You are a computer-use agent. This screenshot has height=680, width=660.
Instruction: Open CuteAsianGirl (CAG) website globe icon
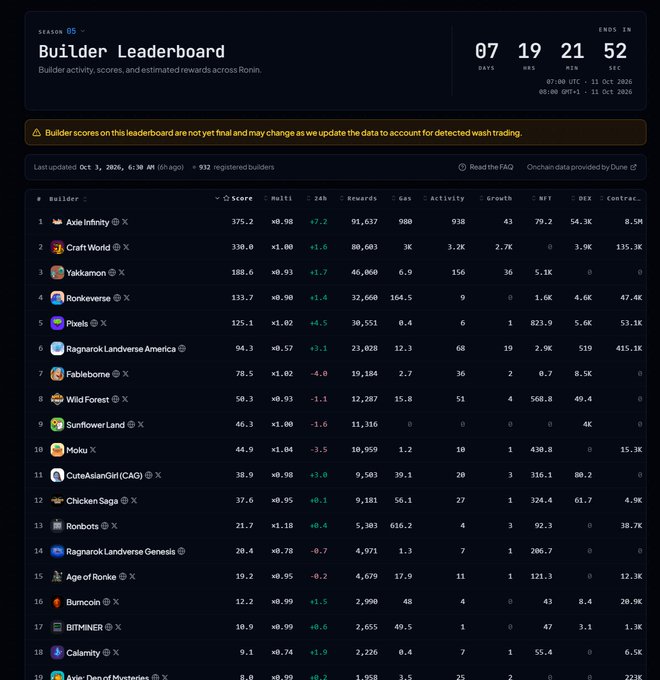click(x=148, y=475)
